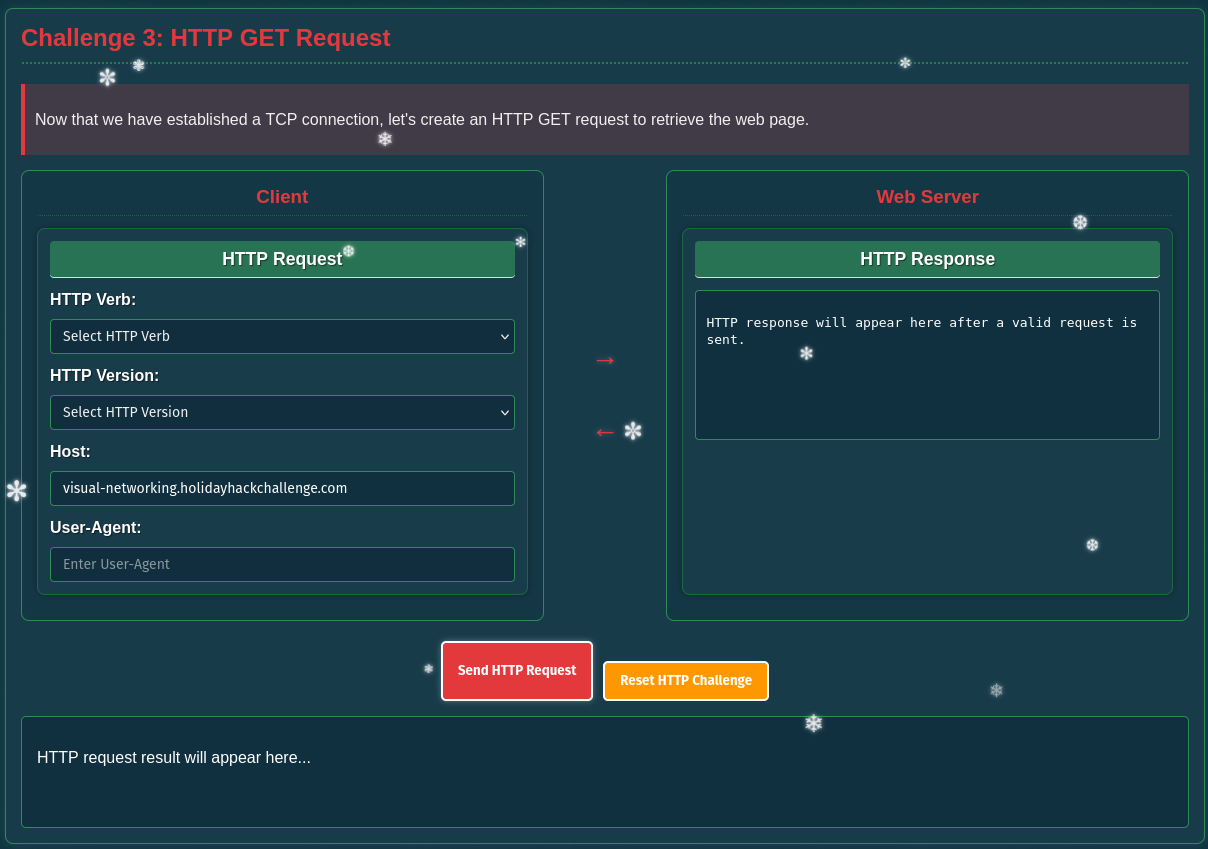Click the snowflake near the Send HTTP Request button
The width and height of the screenshot is (1208, 849).
coord(427,670)
